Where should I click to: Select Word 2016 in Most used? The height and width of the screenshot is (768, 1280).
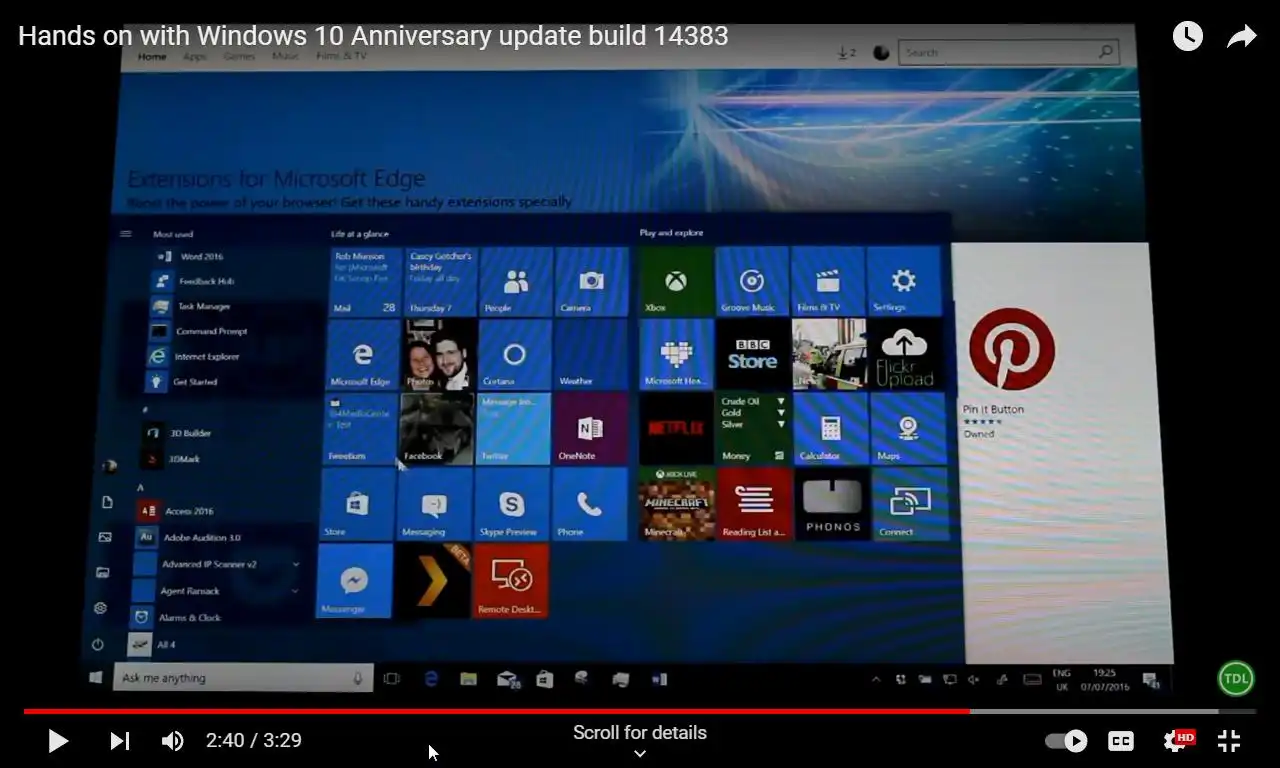200,257
